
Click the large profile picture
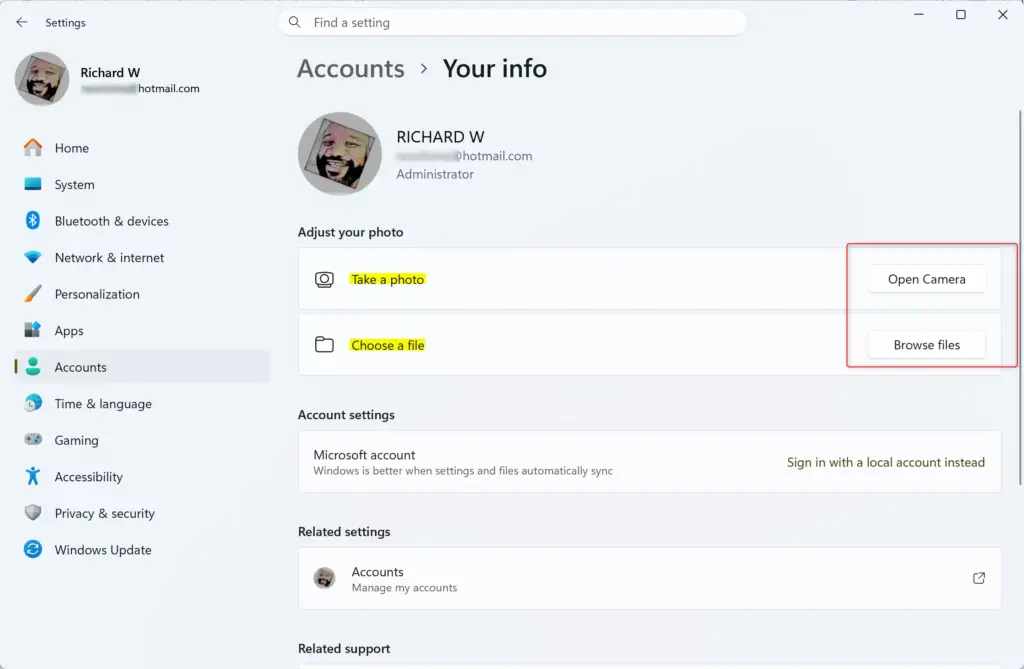340,154
